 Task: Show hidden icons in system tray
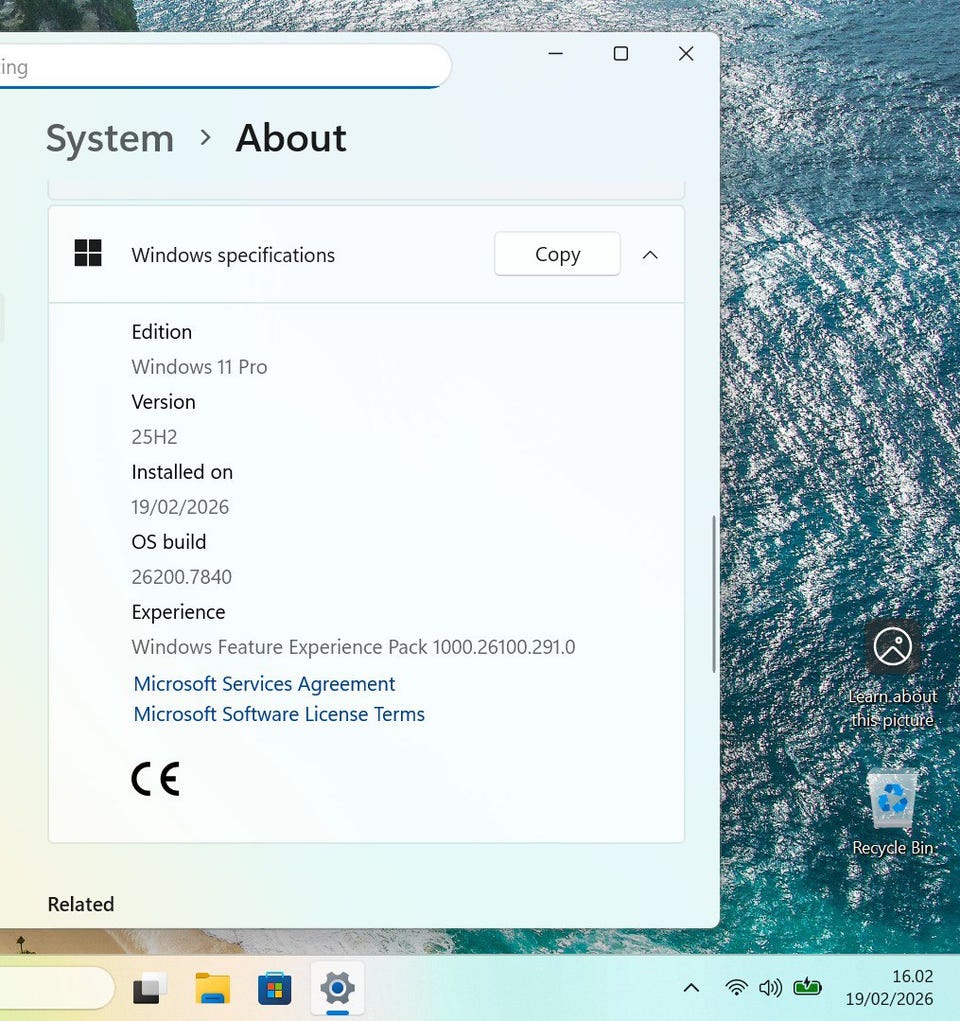691,988
